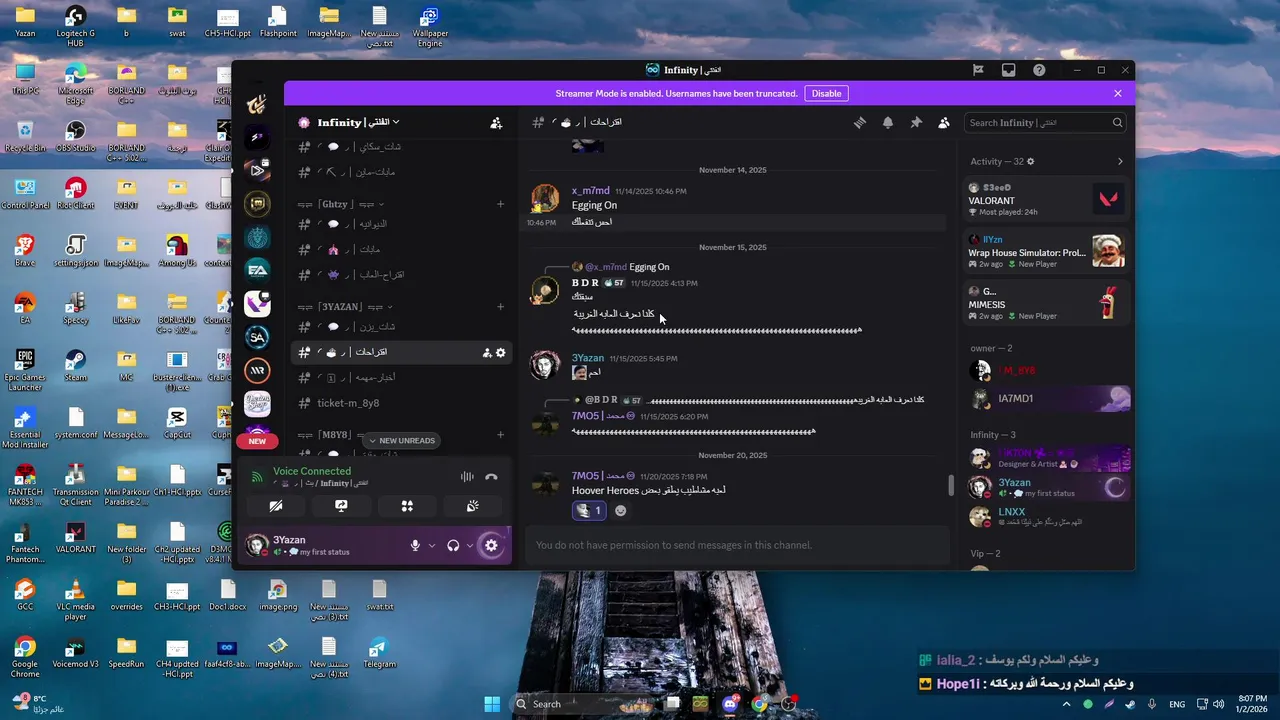Image resolution: width=1280 pixels, height=720 pixels.
Task: Disable Streamer Mode button
Action: (826, 93)
